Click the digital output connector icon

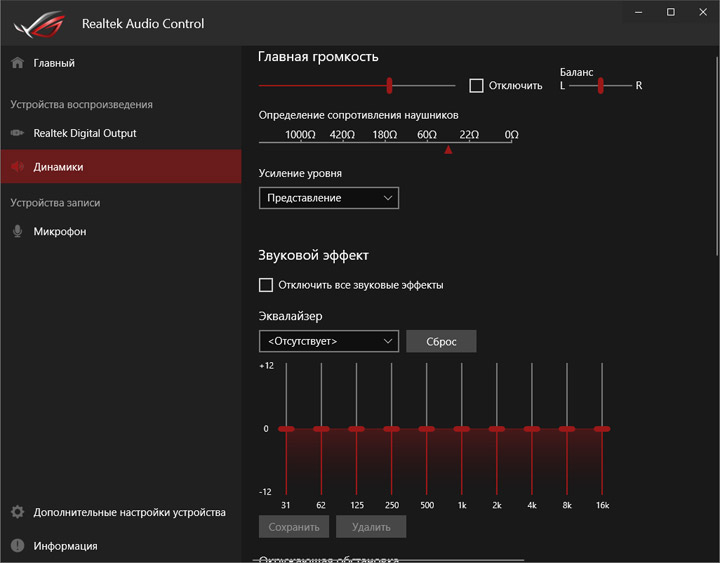(17, 133)
